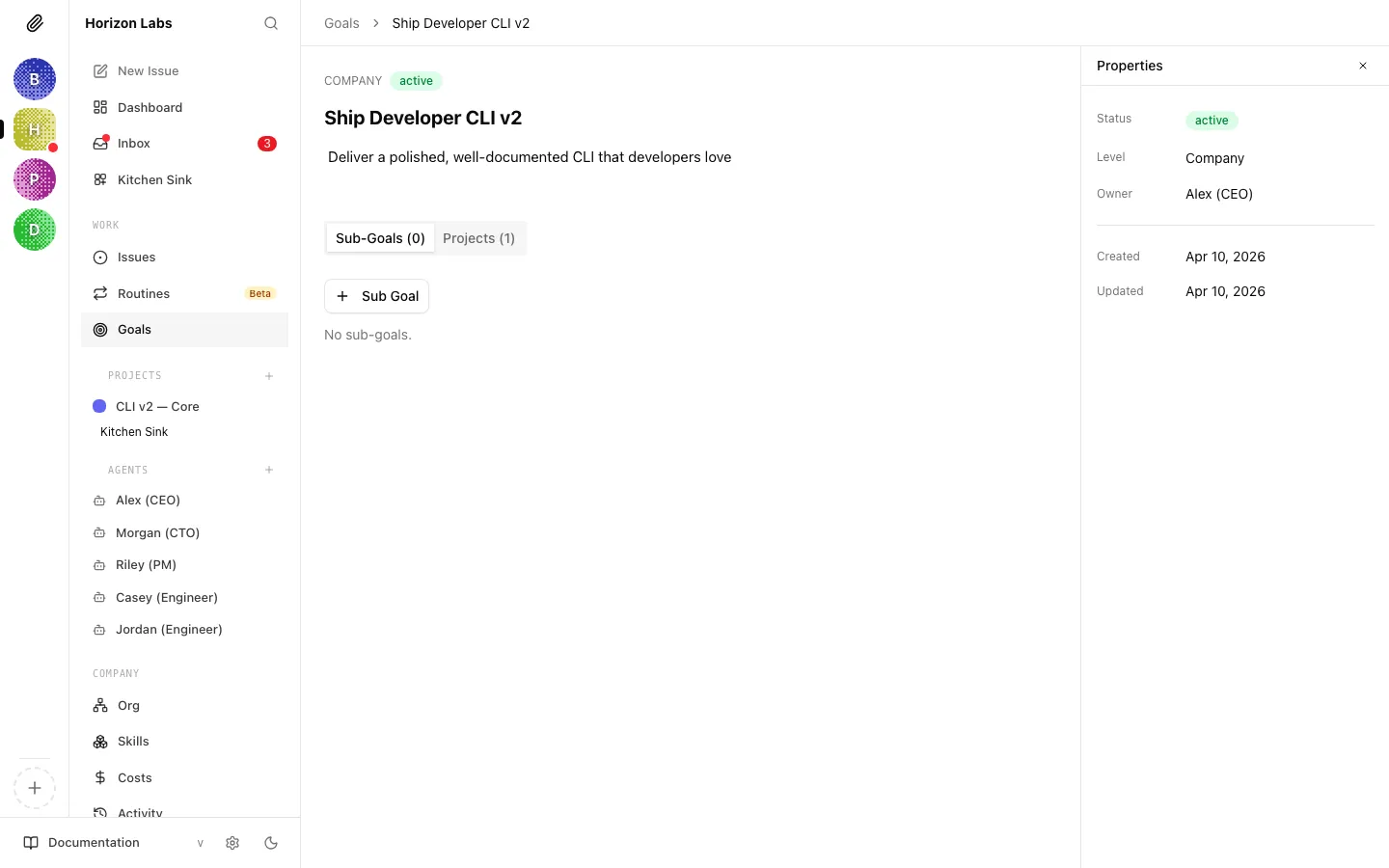Open the Inbox

tap(184, 144)
